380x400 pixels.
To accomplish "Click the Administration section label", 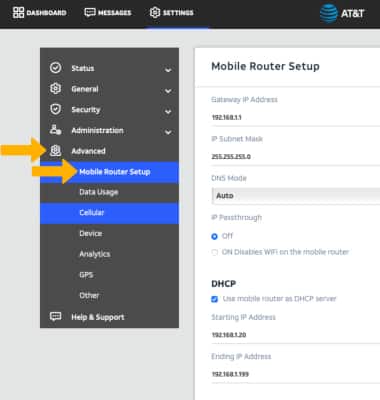I will pyautogui.click(x=97, y=130).
